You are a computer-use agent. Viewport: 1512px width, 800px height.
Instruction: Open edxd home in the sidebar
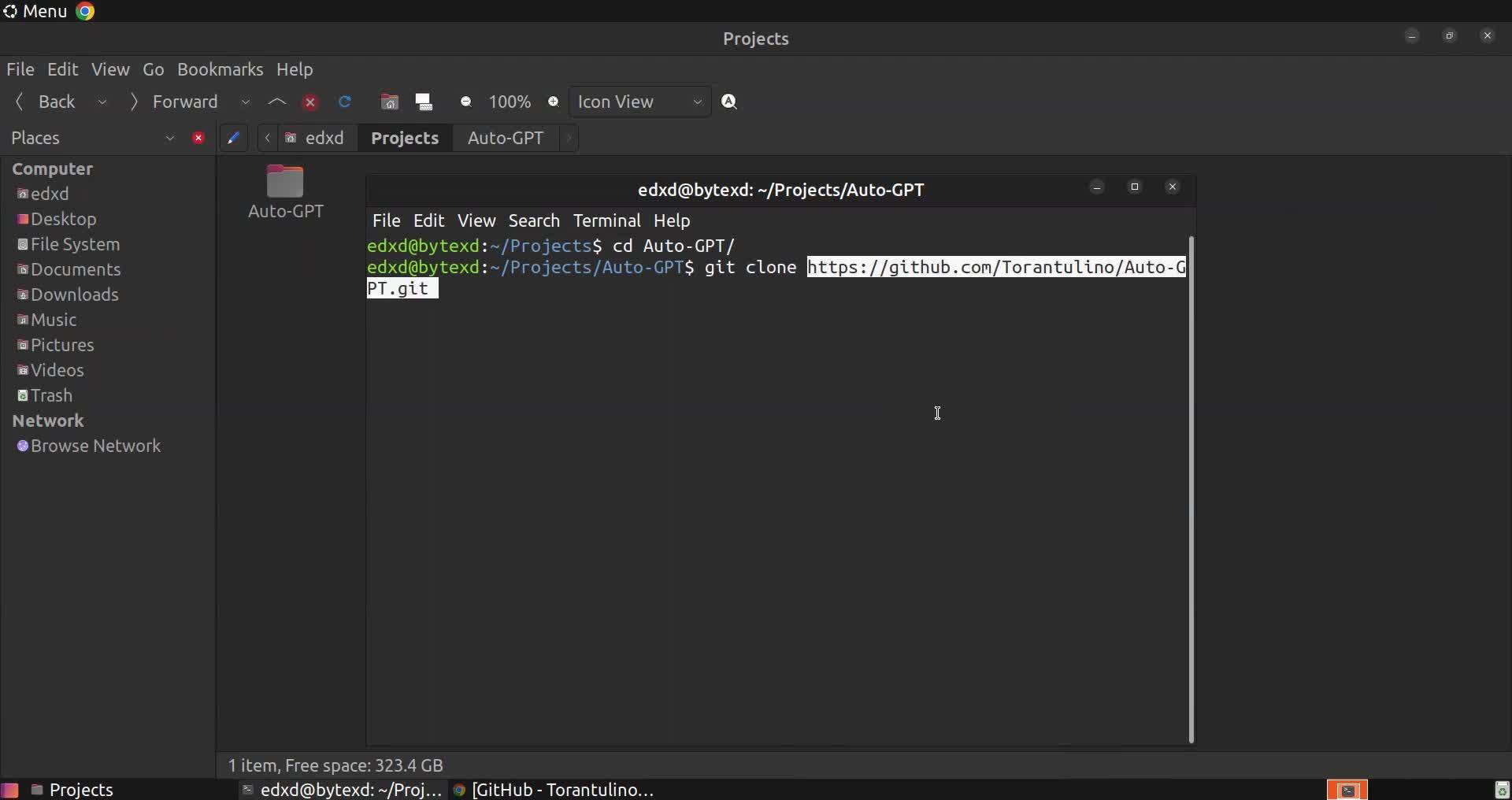(50, 194)
